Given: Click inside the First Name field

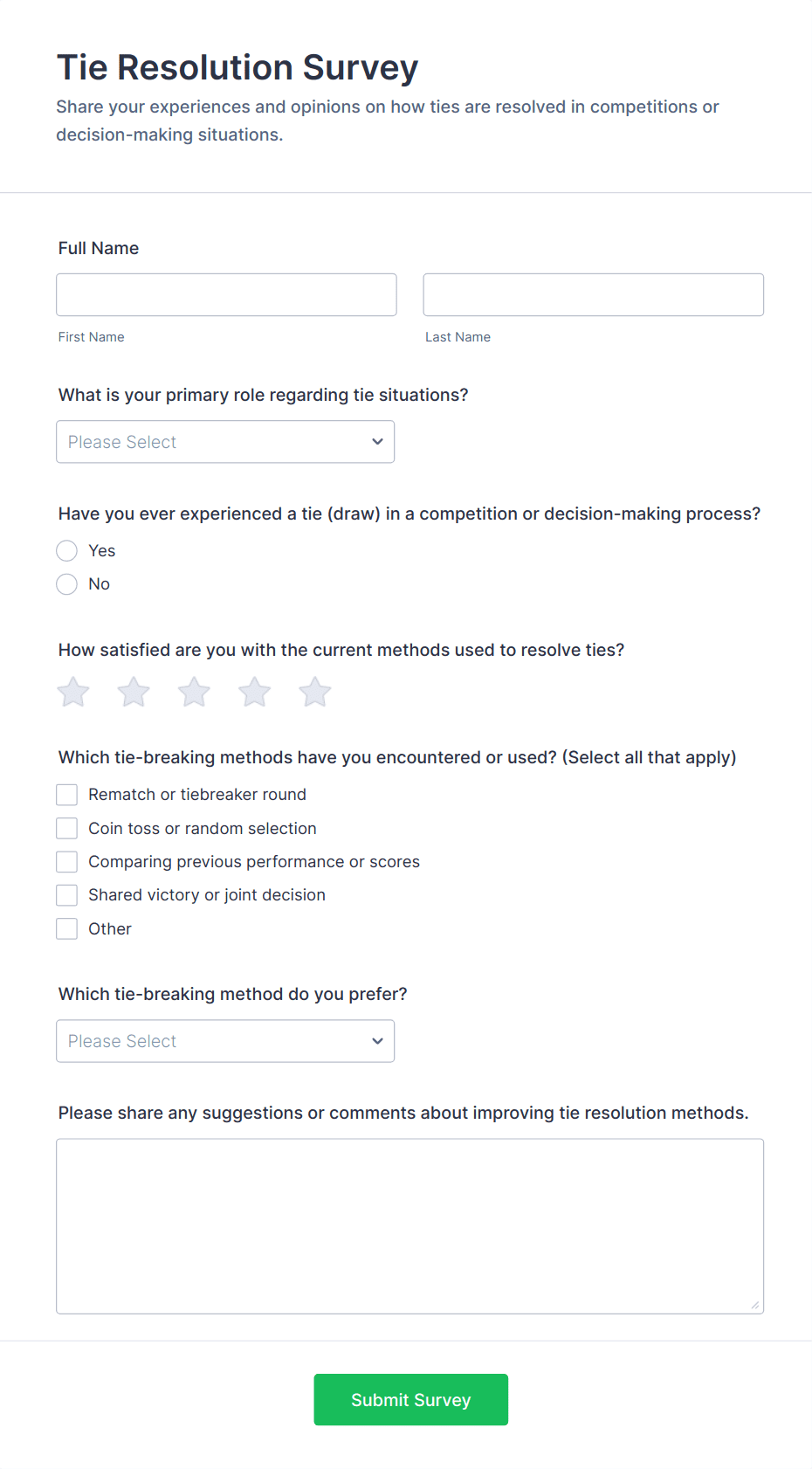Looking at the screenshot, I should pyautogui.click(x=226, y=294).
